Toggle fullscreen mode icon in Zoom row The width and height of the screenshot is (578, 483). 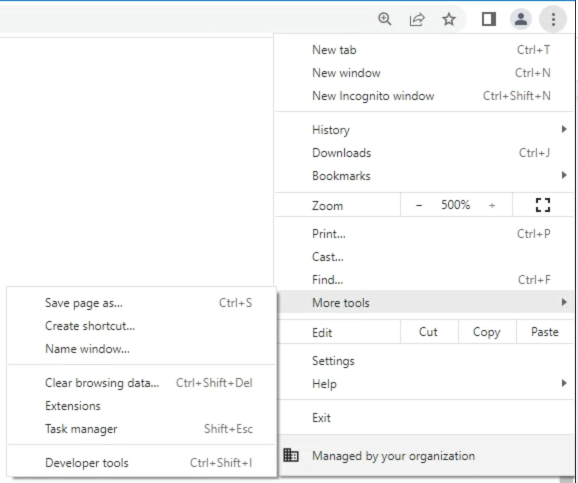543,205
